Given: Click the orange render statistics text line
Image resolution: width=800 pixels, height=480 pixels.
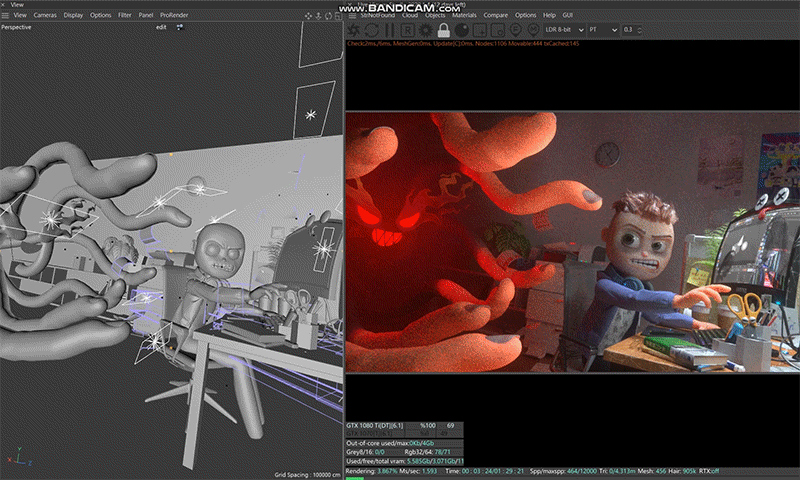Looking at the screenshot, I should [x=463, y=44].
